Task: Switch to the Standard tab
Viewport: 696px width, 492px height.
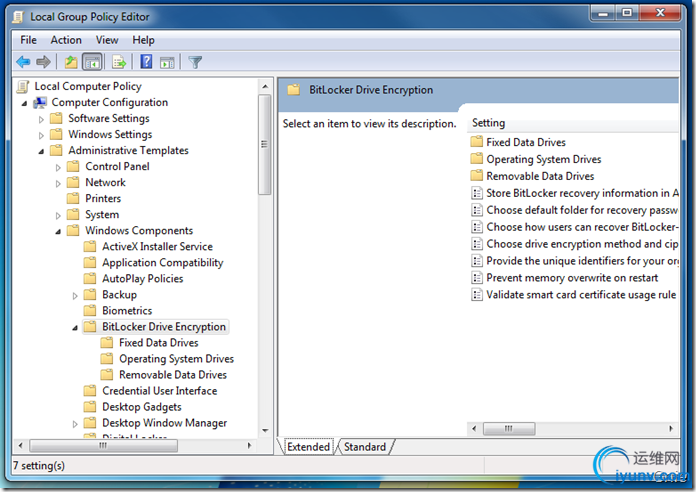Action: click(365, 447)
